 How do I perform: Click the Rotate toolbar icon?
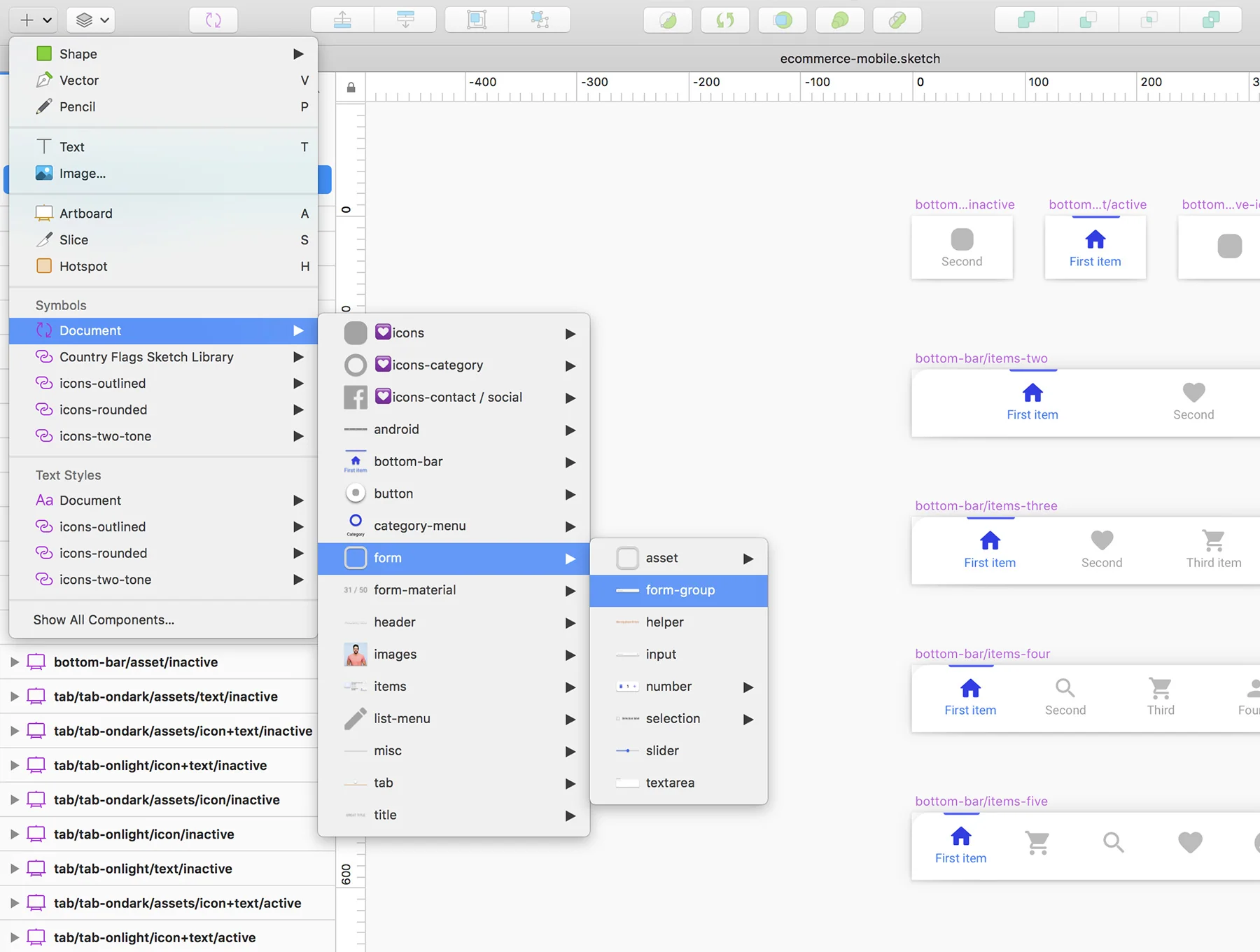click(x=725, y=20)
